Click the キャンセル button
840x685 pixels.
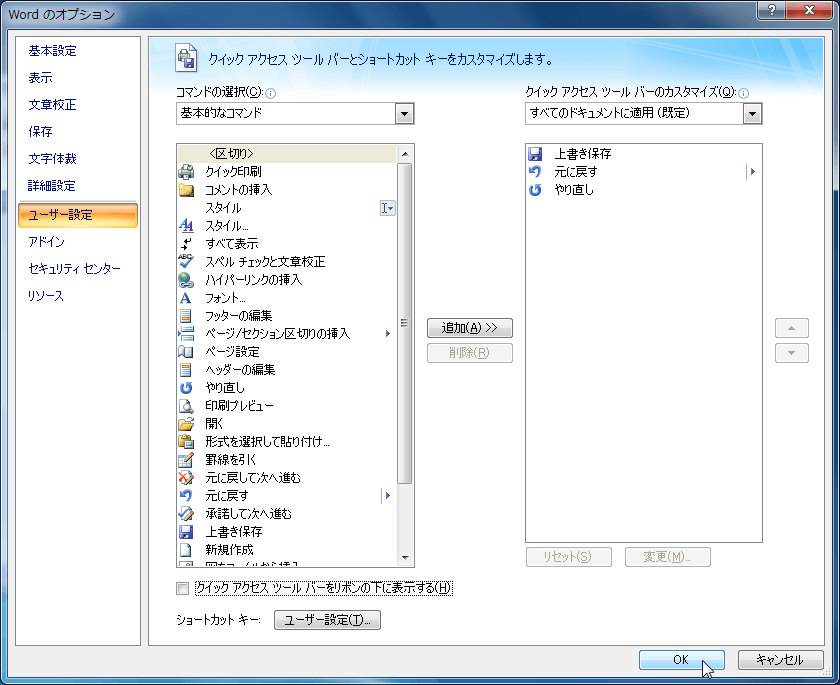[781, 660]
